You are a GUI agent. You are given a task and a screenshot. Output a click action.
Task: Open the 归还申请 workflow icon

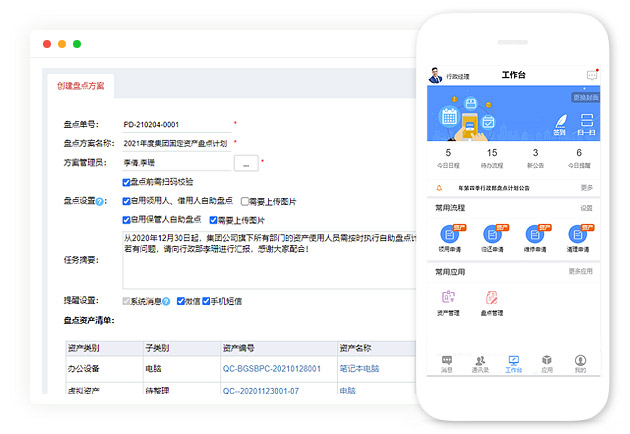492,234
